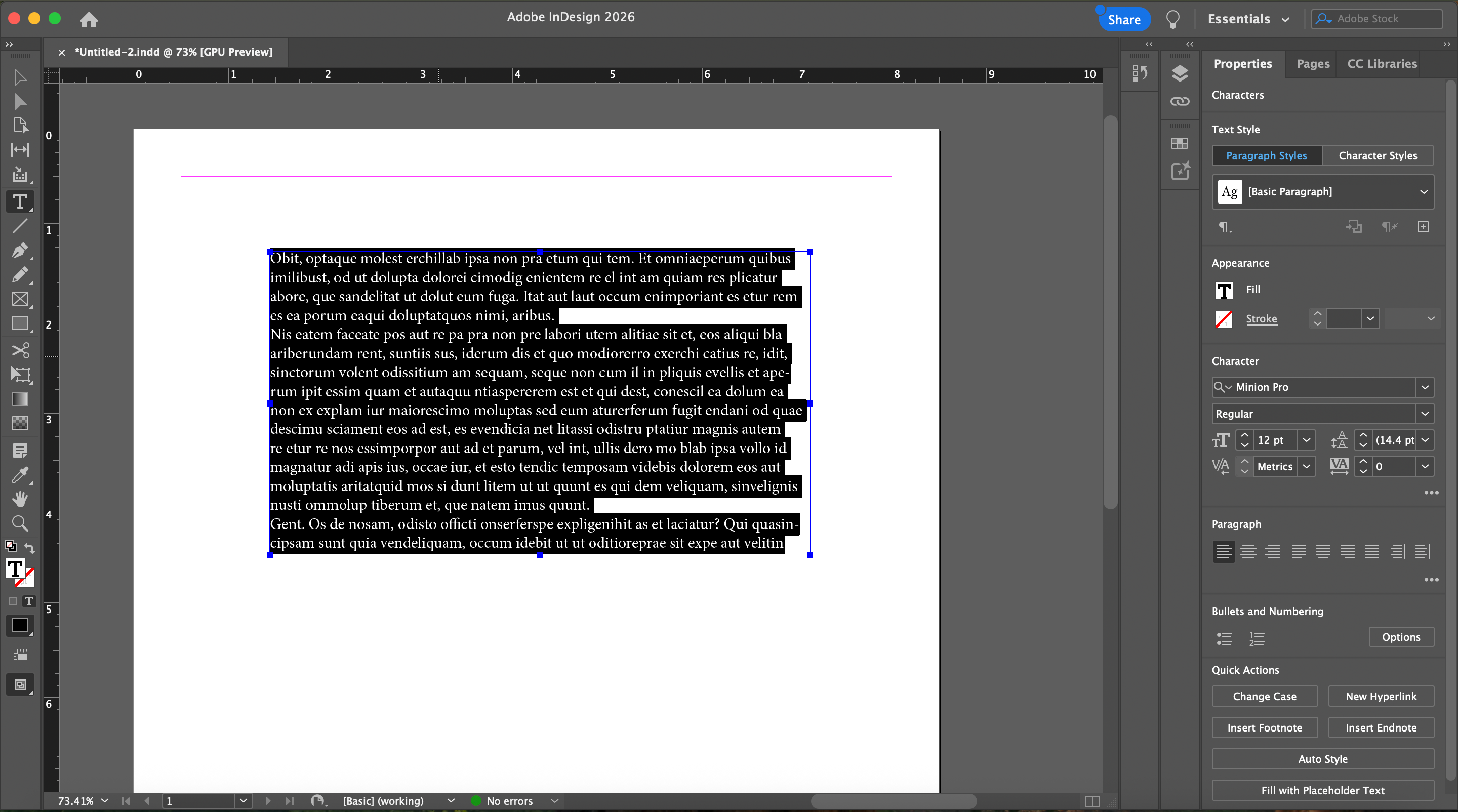Pick the Zoom tool magnifier
This screenshot has width=1458, height=812.
[20, 523]
